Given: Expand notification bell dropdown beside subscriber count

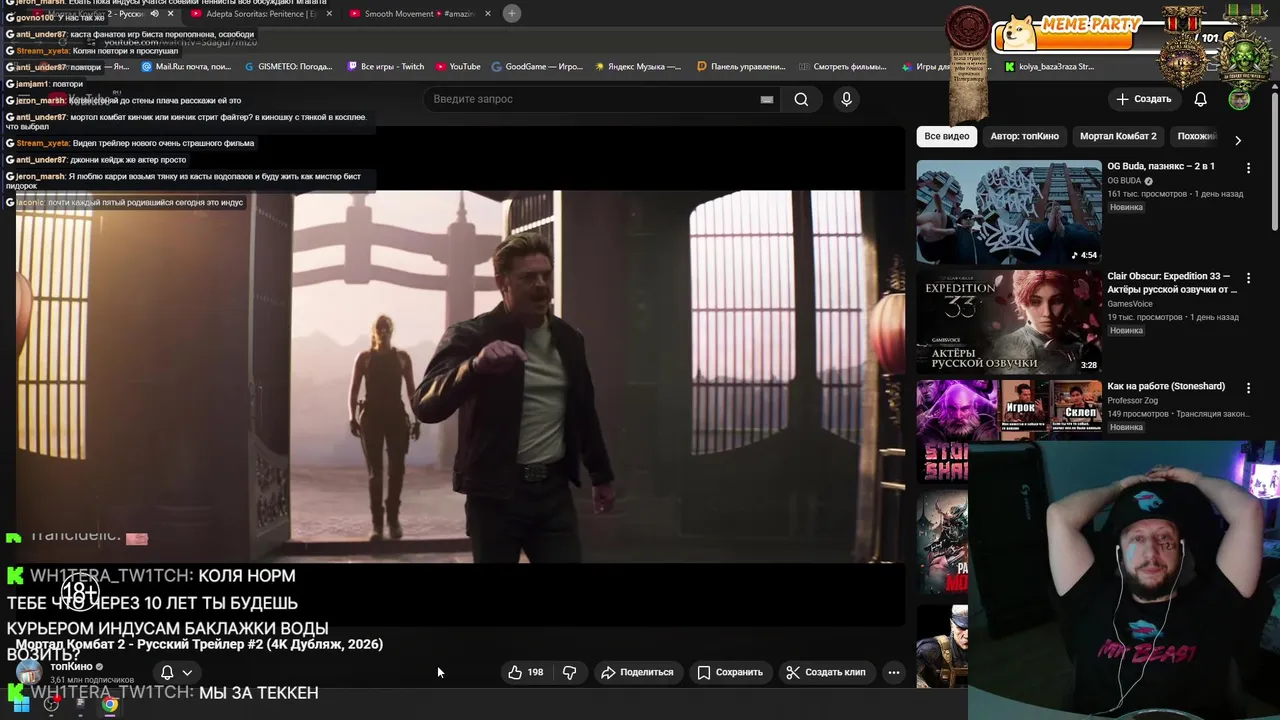Looking at the screenshot, I should click(x=176, y=673).
